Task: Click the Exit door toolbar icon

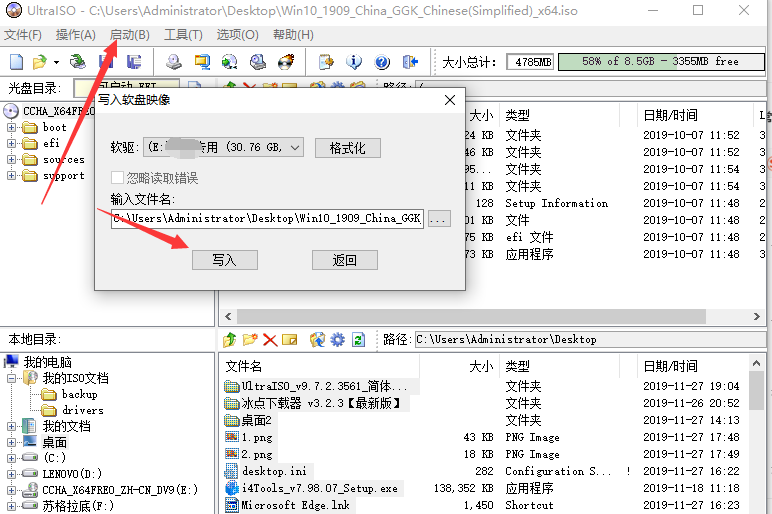Action: click(x=410, y=62)
